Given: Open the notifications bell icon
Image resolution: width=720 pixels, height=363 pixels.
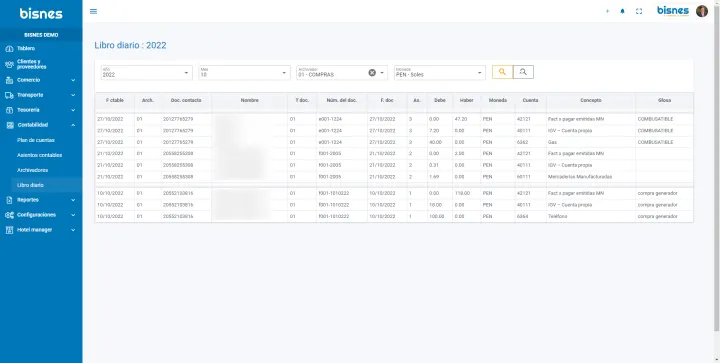Looking at the screenshot, I should 623,11.
